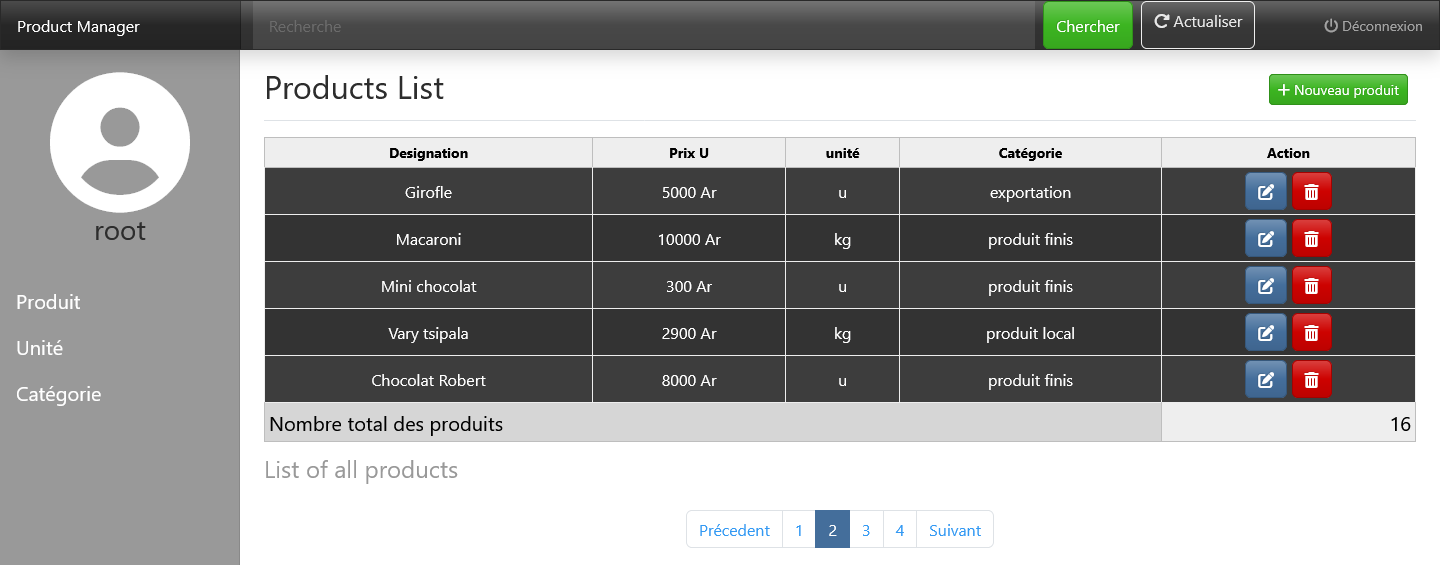Click the exportation category cell
The width and height of the screenshot is (1440, 565).
pyautogui.click(x=1030, y=192)
